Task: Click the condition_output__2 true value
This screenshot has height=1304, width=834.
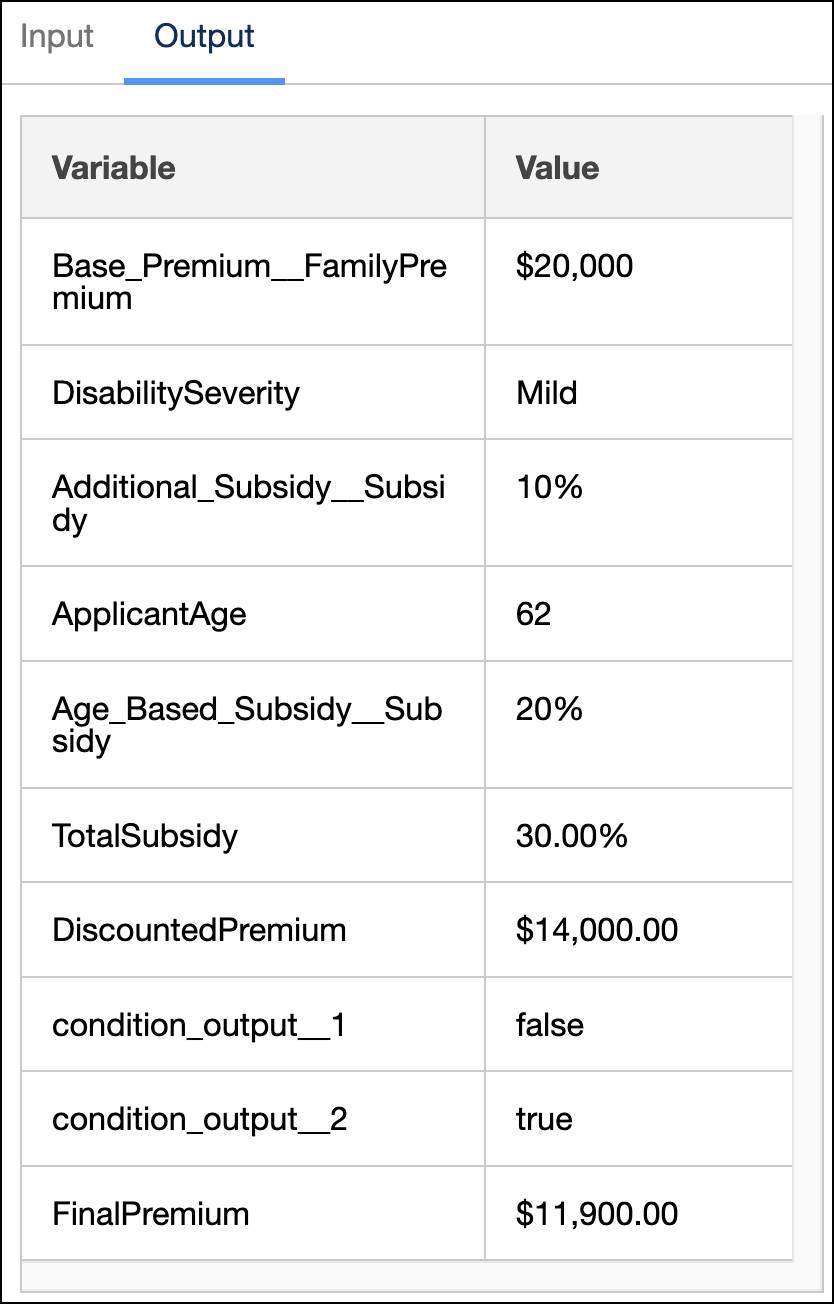Action: pyautogui.click(x=542, y=1119)
